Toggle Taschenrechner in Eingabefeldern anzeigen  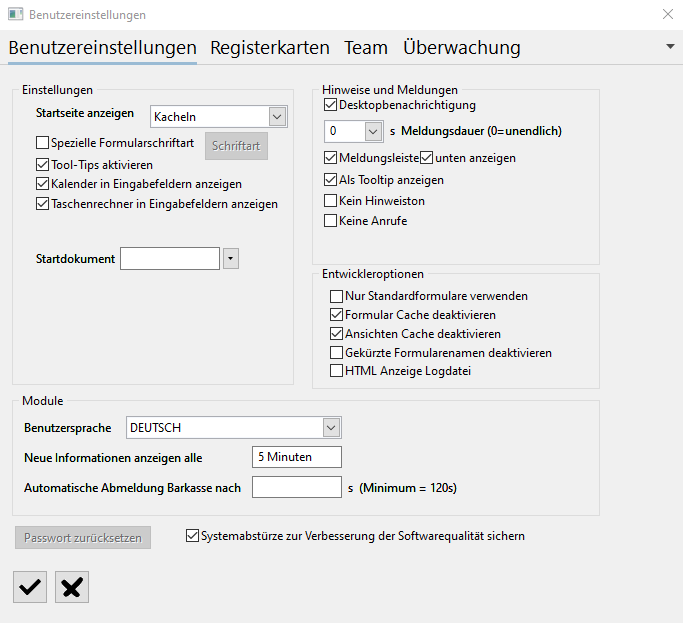(42, 203)
